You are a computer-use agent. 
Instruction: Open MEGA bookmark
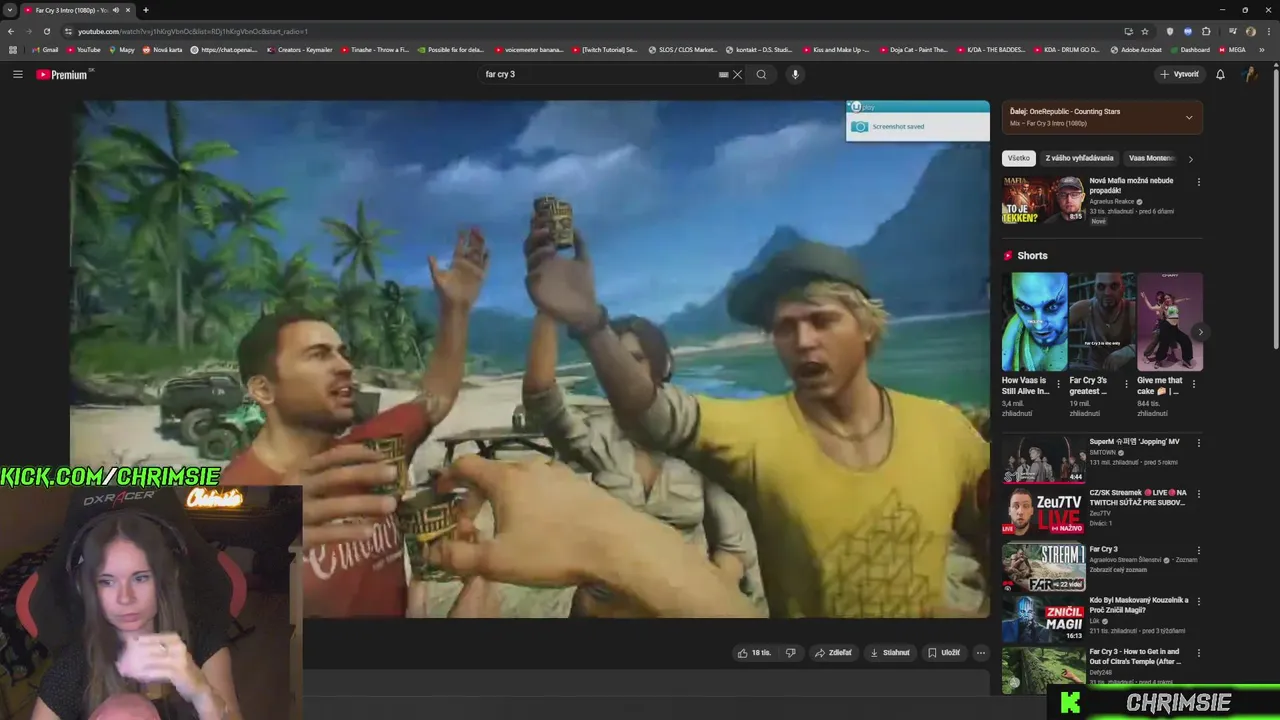pos(1231,49)
